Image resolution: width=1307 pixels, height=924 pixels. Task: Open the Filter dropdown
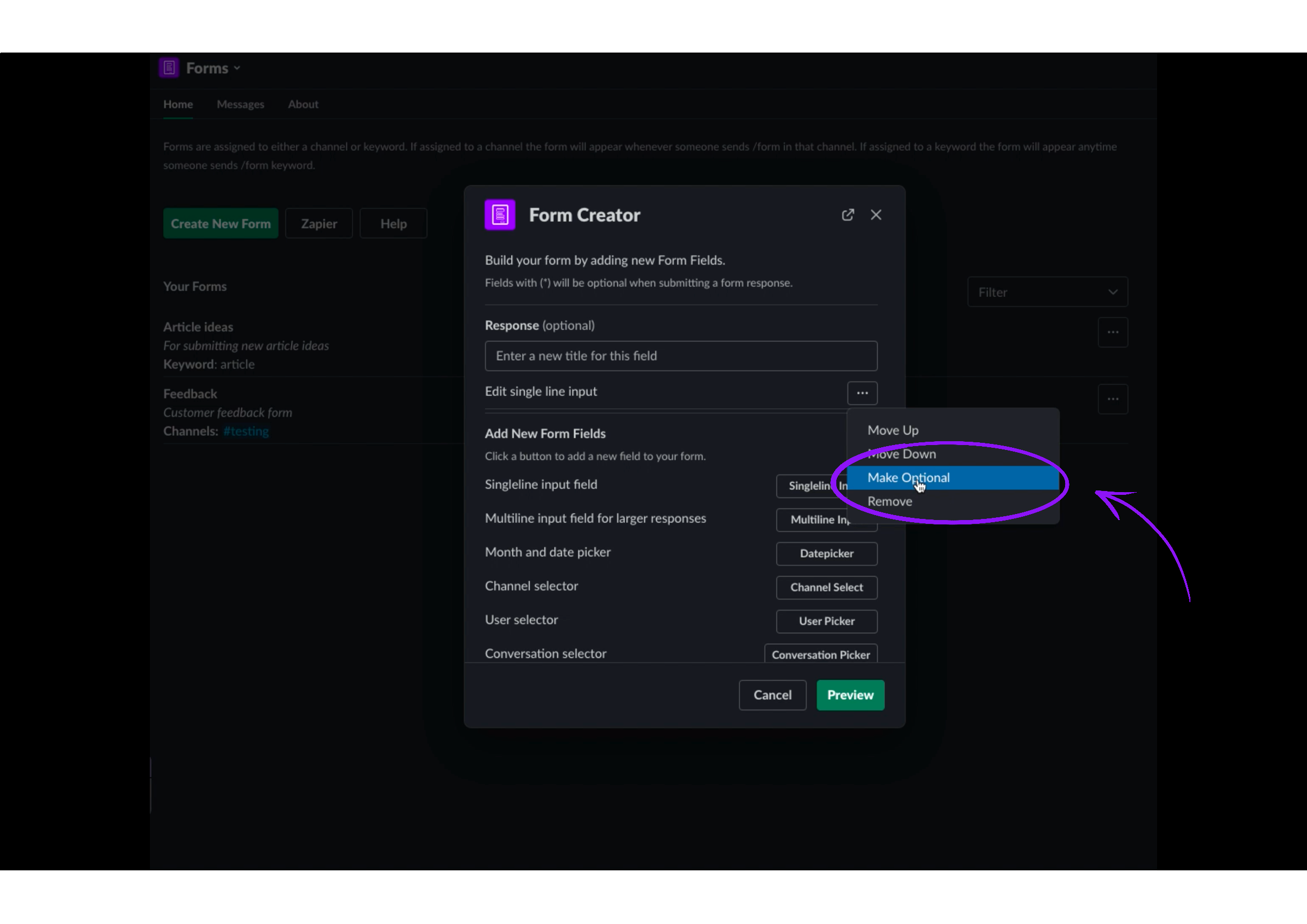1047,292
